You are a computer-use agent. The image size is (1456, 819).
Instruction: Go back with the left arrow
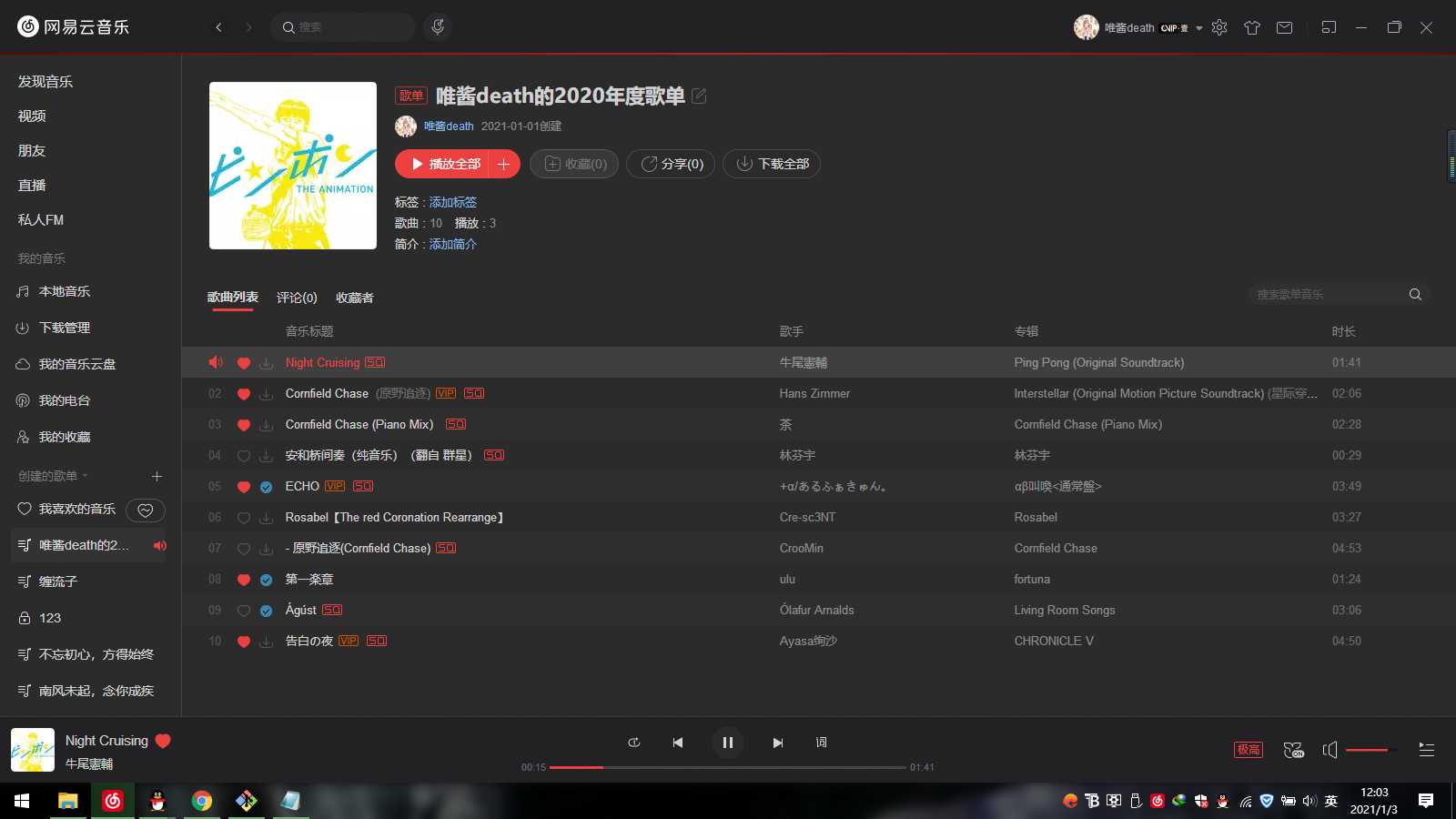[x=218, y=27]
